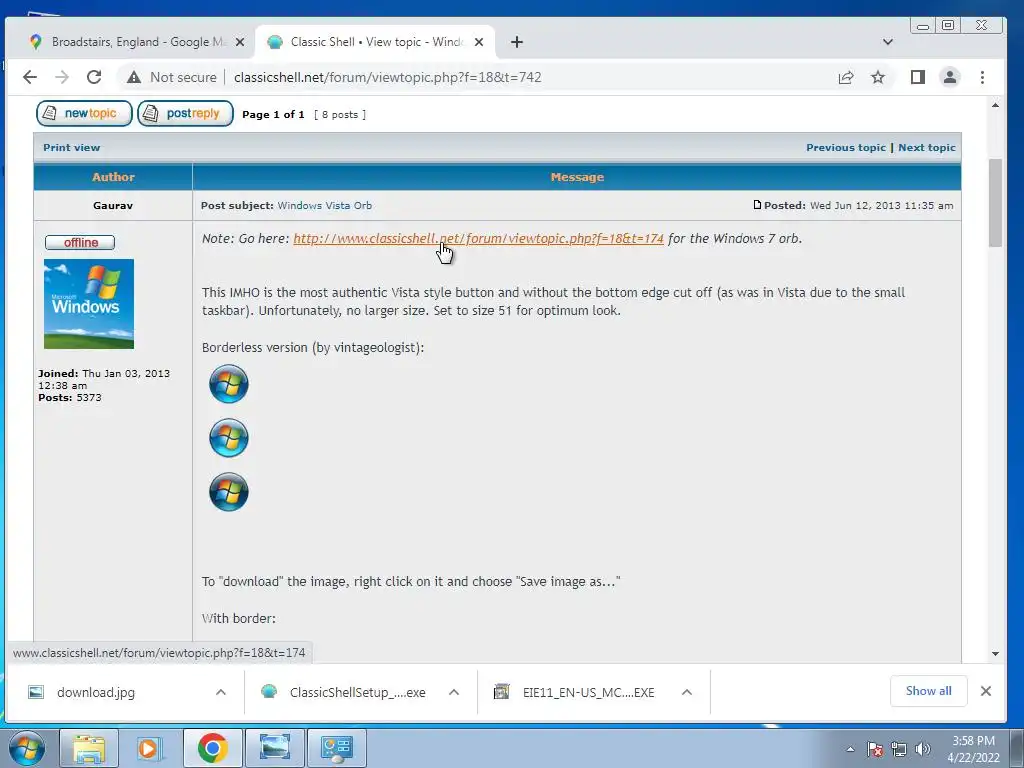Viewport: 1024px width, 768px height.
Task: Close the Classic Shell tab
Action: click(479, 42)
